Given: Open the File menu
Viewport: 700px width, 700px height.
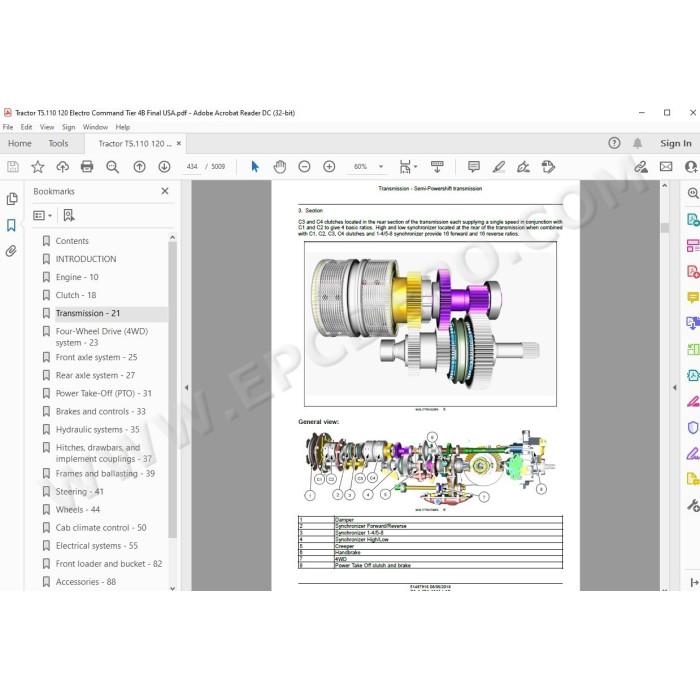Looking at the screenshot, I should (x=8, y=127).
